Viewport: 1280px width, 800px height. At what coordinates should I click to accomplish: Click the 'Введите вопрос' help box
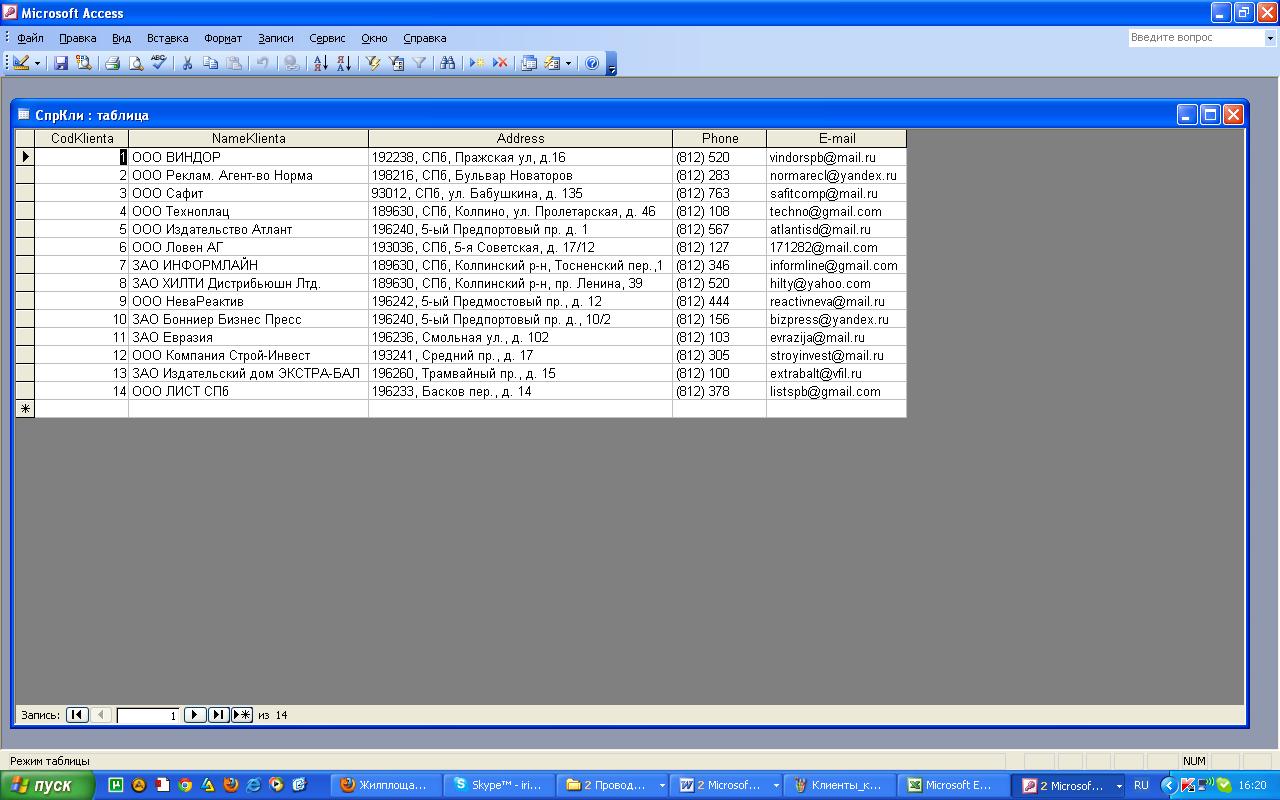coord(1196,38)
